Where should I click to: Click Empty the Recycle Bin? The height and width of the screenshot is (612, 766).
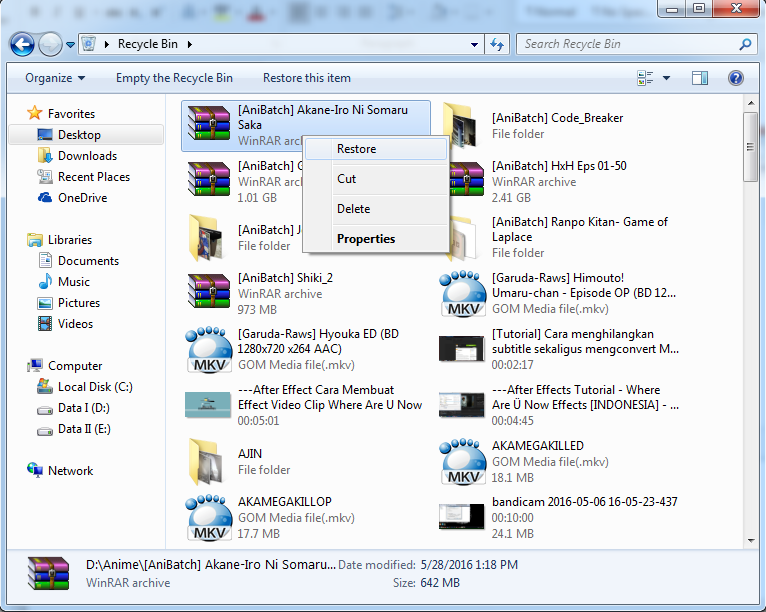174,78
